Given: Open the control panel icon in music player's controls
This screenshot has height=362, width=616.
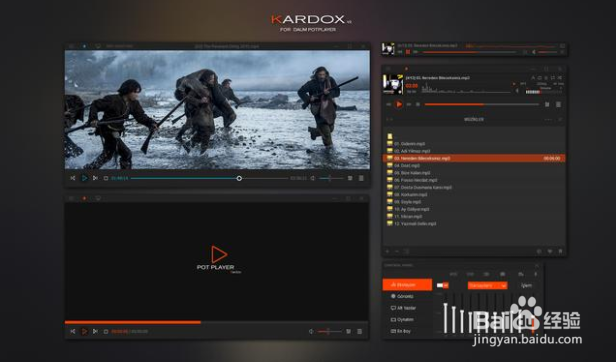Looking at the screenshot, I should click(547, 104).
